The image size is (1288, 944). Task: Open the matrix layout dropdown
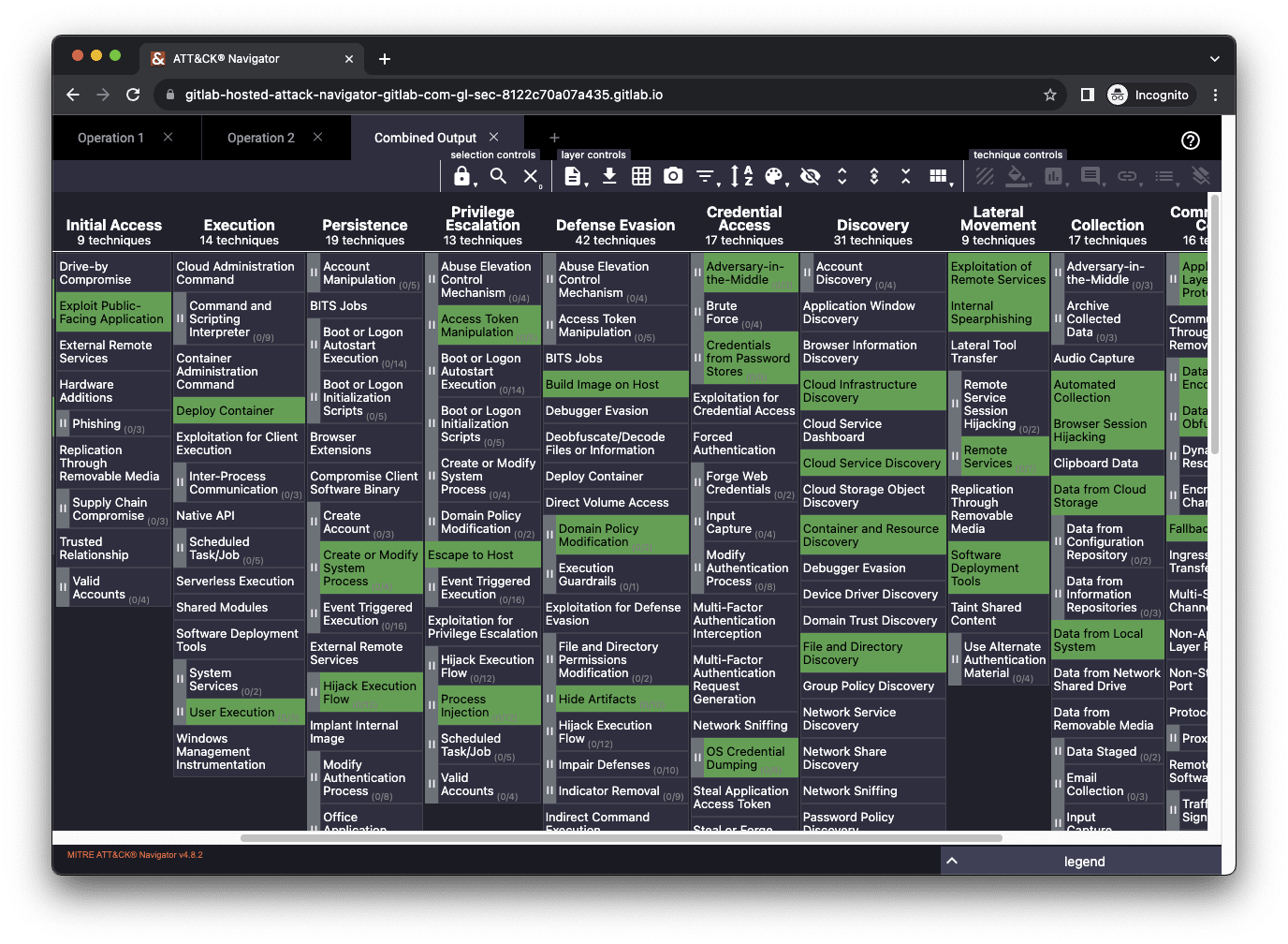939,176
